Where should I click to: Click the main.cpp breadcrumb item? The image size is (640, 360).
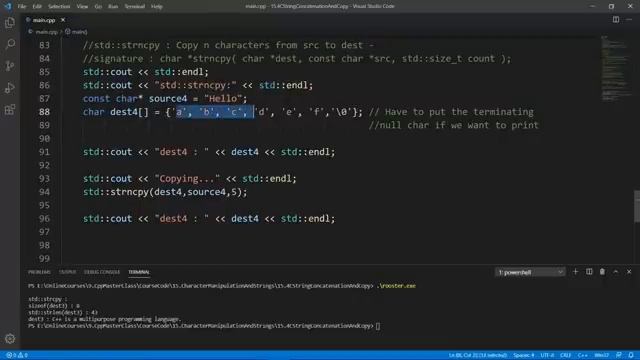tap(46, 31)
